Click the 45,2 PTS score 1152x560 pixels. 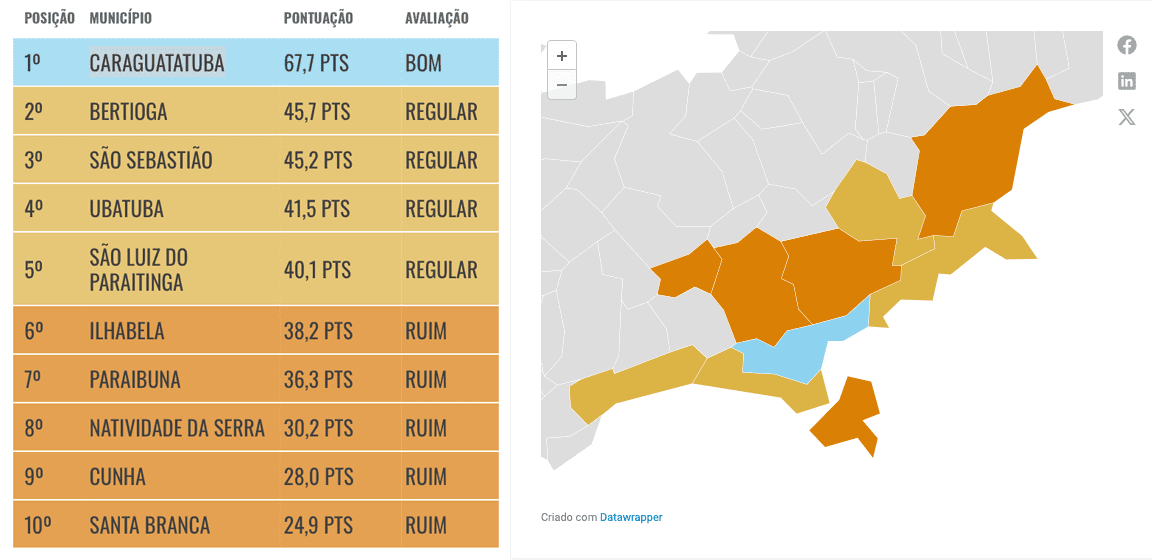pyautogui.click(x=318, y=160)
